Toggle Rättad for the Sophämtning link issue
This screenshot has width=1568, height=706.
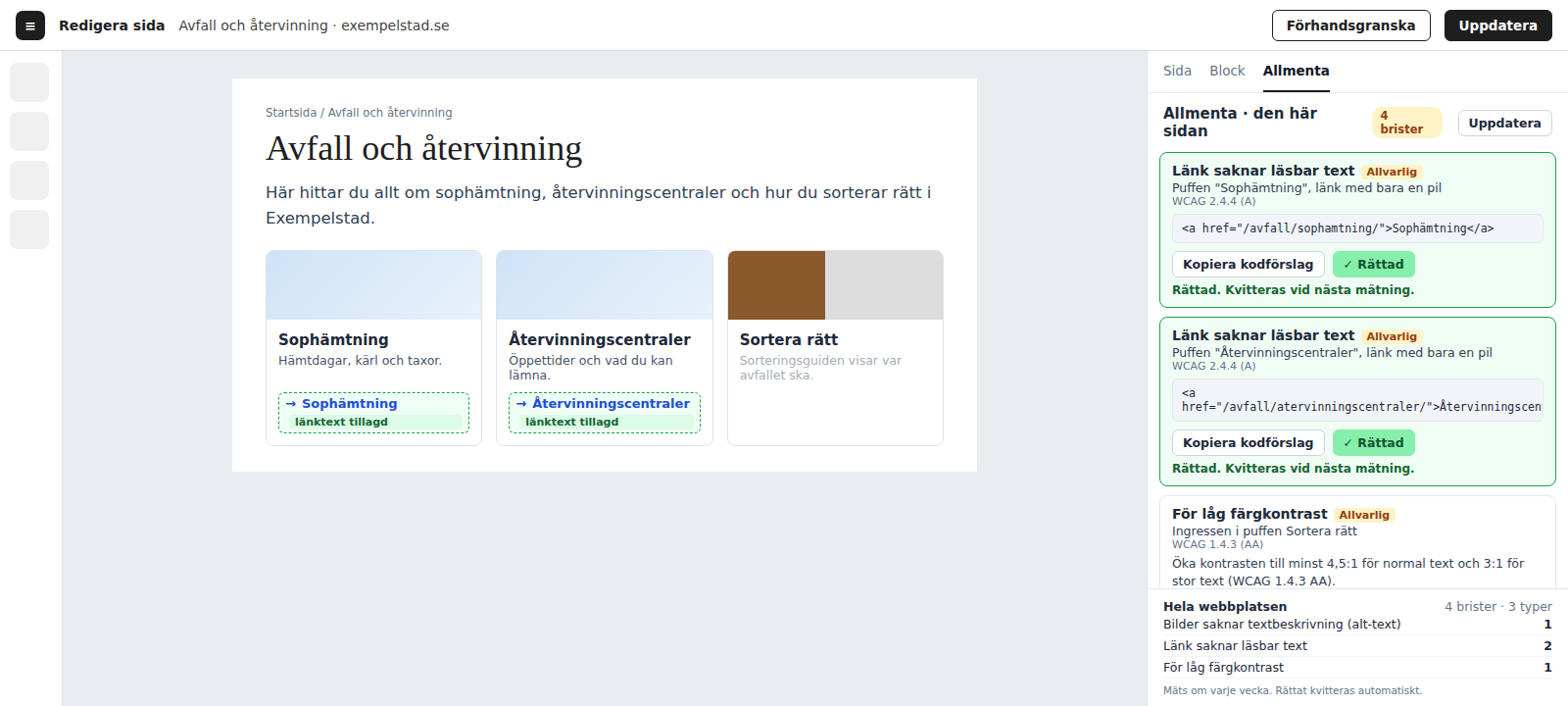pyautogui.click(x=1373, y=264)
